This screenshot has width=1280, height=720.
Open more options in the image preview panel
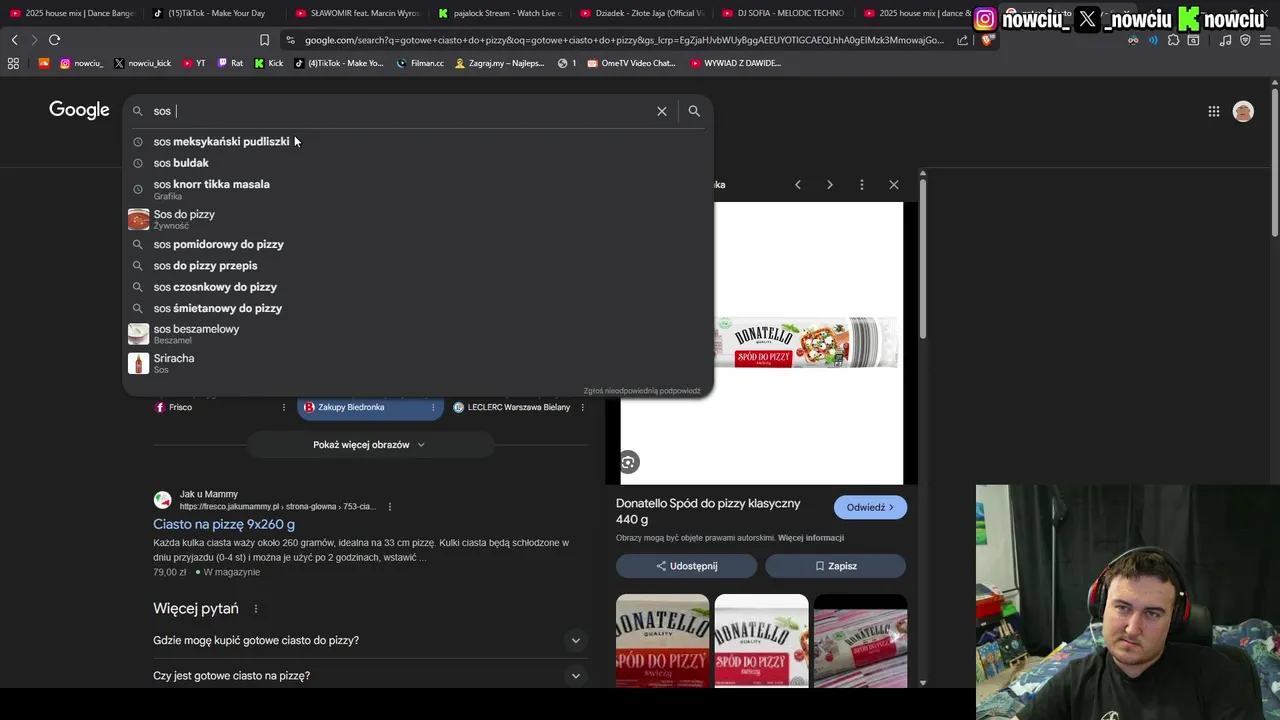pos(861,185)
